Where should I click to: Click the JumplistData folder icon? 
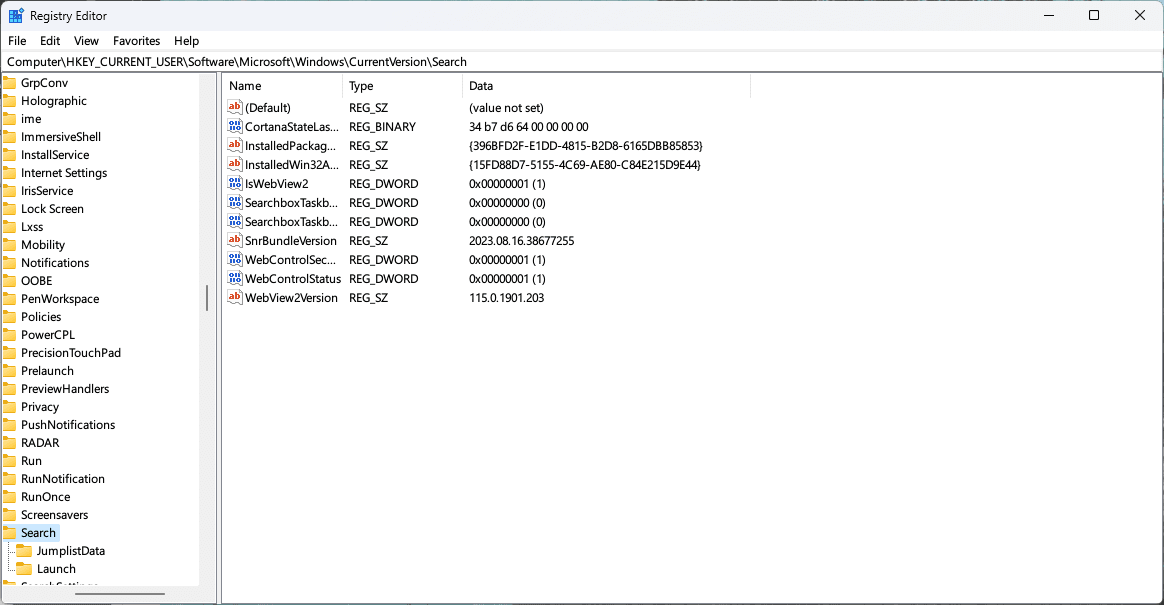[24, 551]
